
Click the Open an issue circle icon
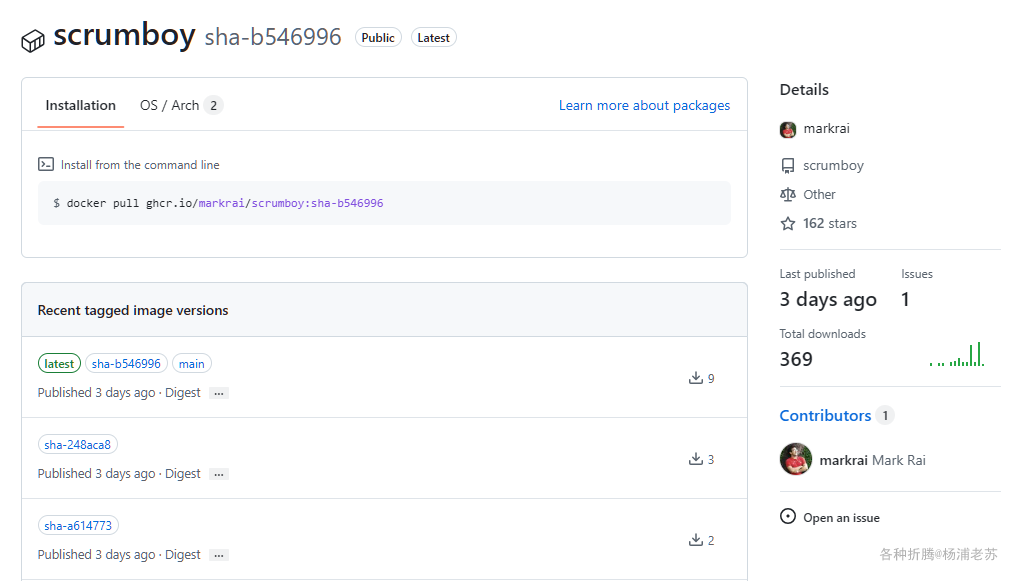pos(788,517)
